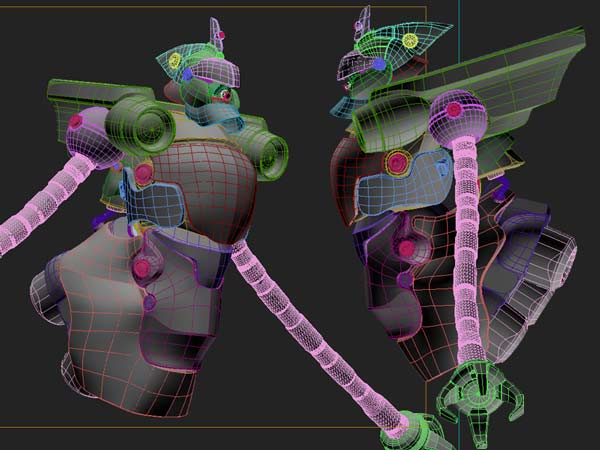Click the magenta circle on right model's waist
Viewport: 600px width, 450px height.
(406, 247)
